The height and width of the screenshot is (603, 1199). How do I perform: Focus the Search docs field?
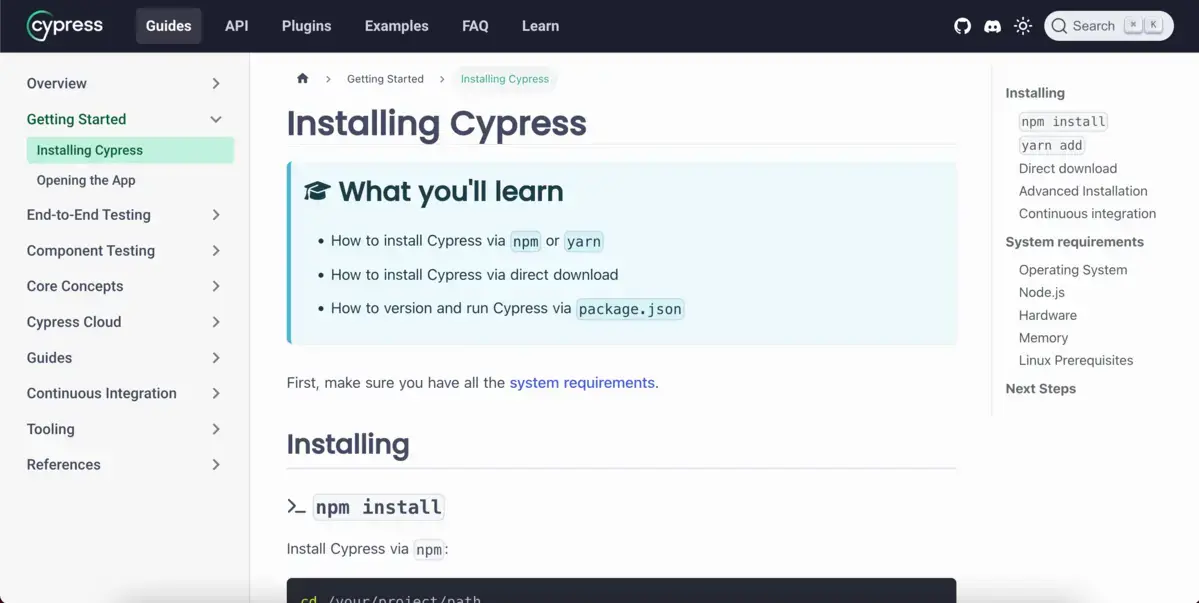pyautogui.click(x=1109, y=26)
